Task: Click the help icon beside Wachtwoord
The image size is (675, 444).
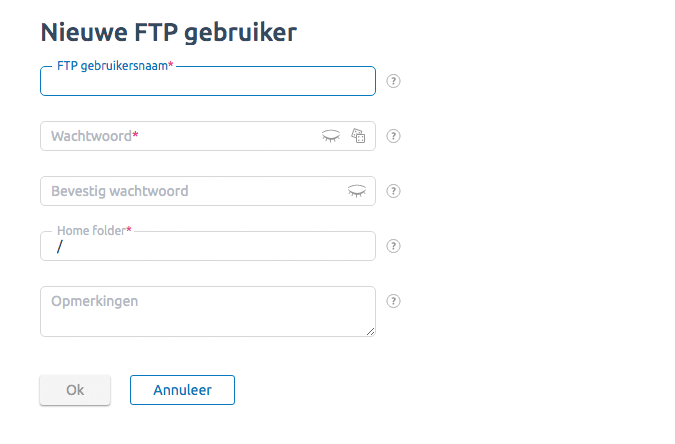Action: [x=393, y=136]
